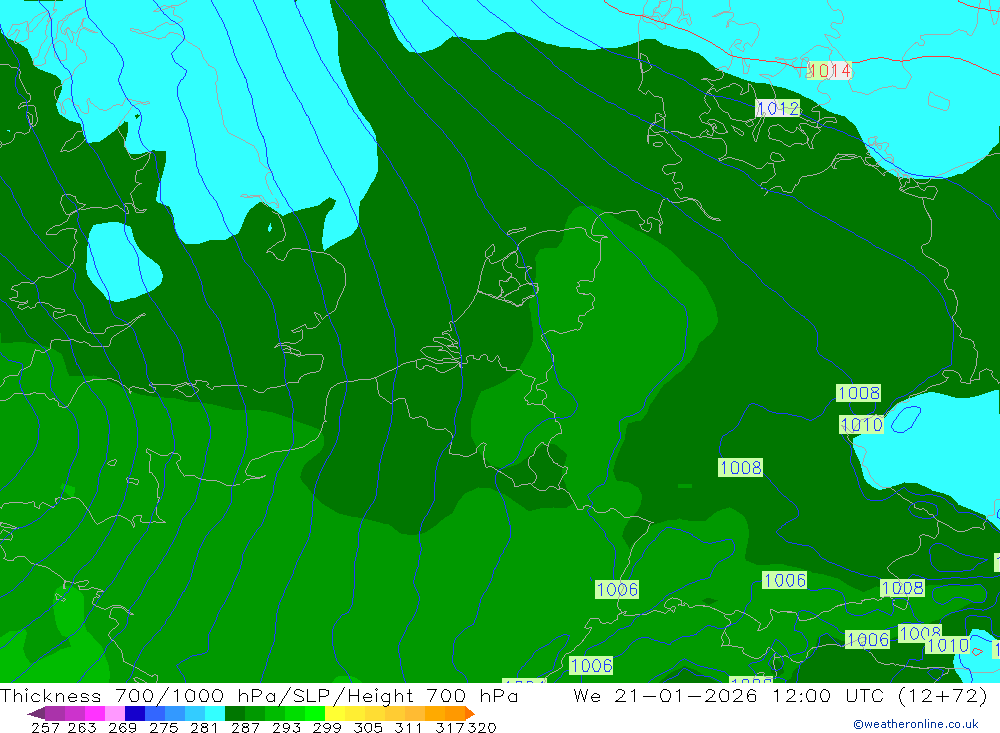Screen dimensions: 1000x733
Task: Open the weatheronline.co.uk copyright link
Action: click(915, 724)
